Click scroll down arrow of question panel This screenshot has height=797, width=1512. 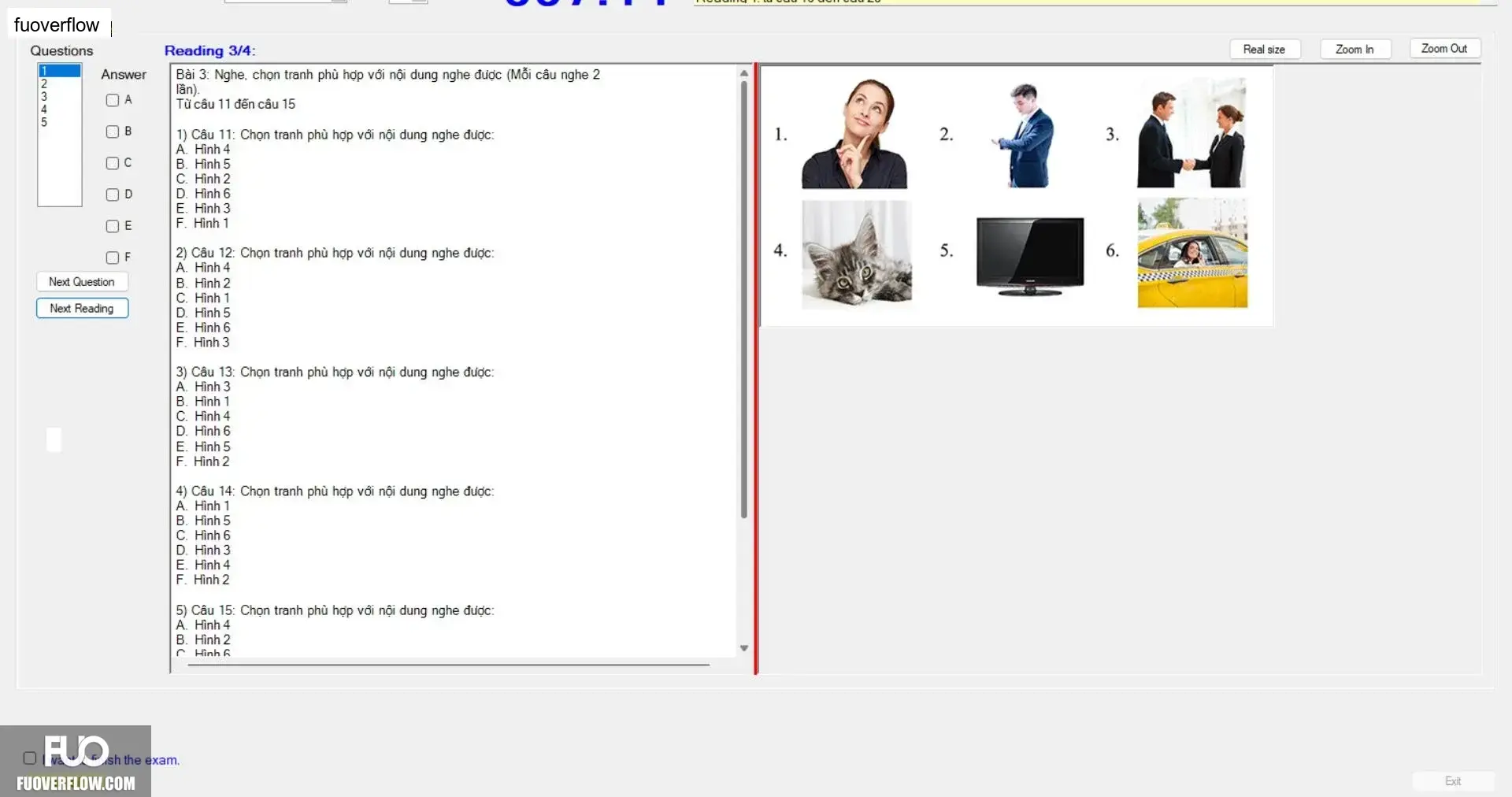744,648
